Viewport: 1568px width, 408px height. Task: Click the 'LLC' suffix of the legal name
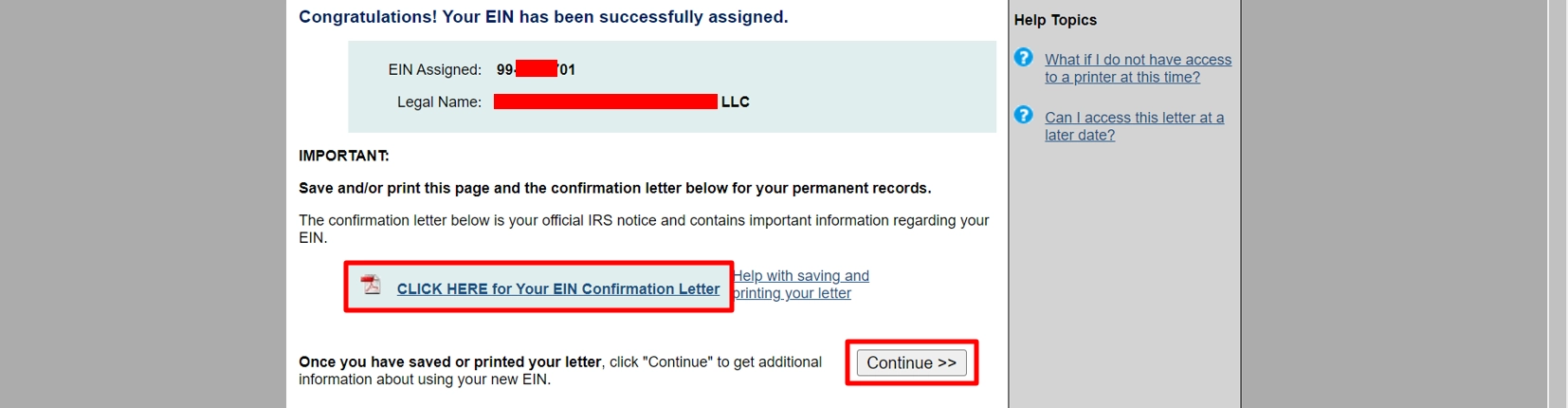[x=735, y=102]
